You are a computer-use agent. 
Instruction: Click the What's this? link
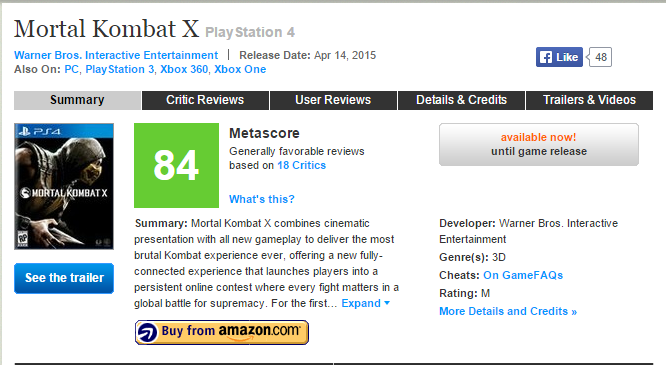262,199
